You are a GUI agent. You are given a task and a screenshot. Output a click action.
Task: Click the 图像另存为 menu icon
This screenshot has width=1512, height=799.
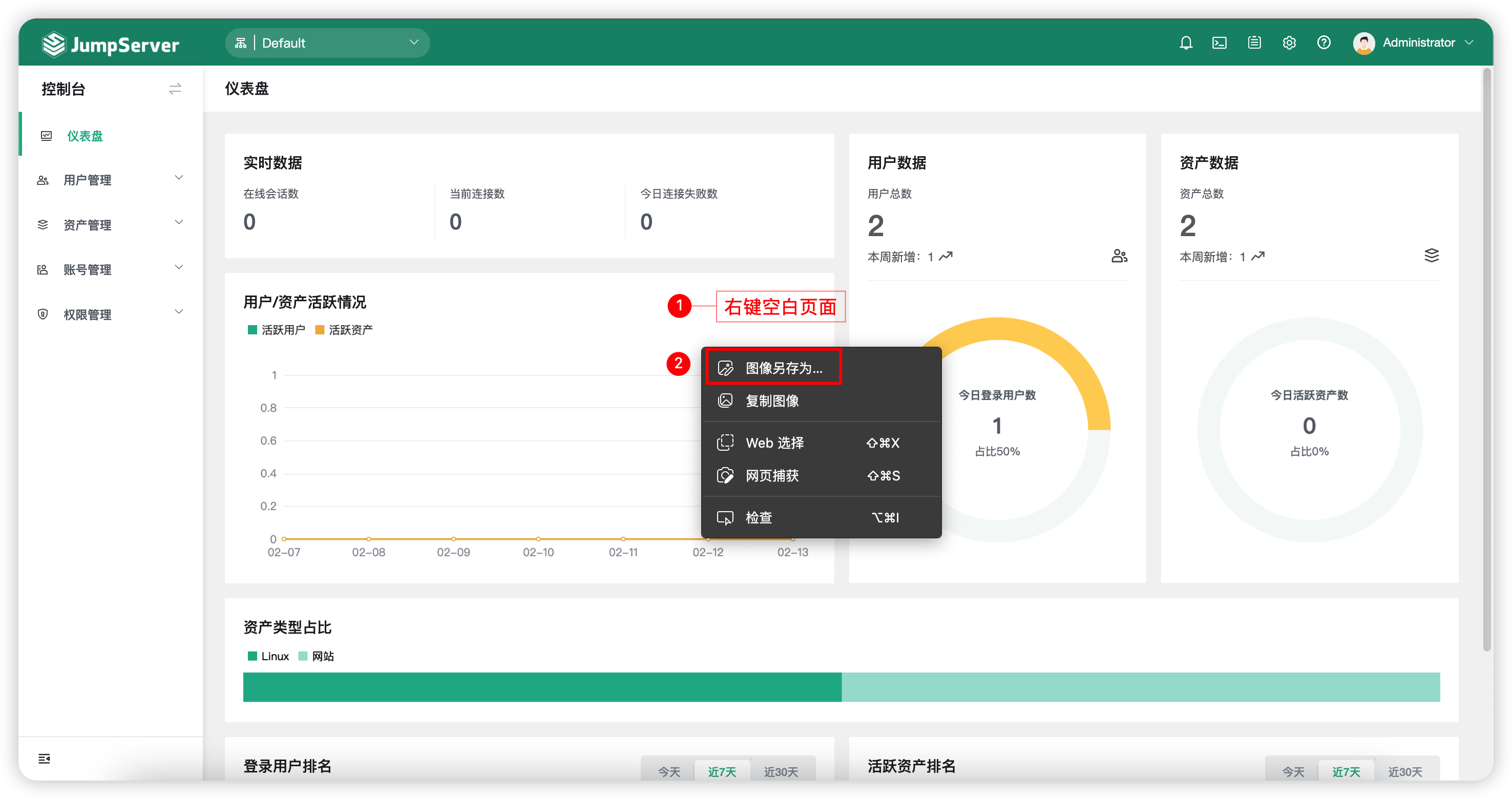pos(725,368)
